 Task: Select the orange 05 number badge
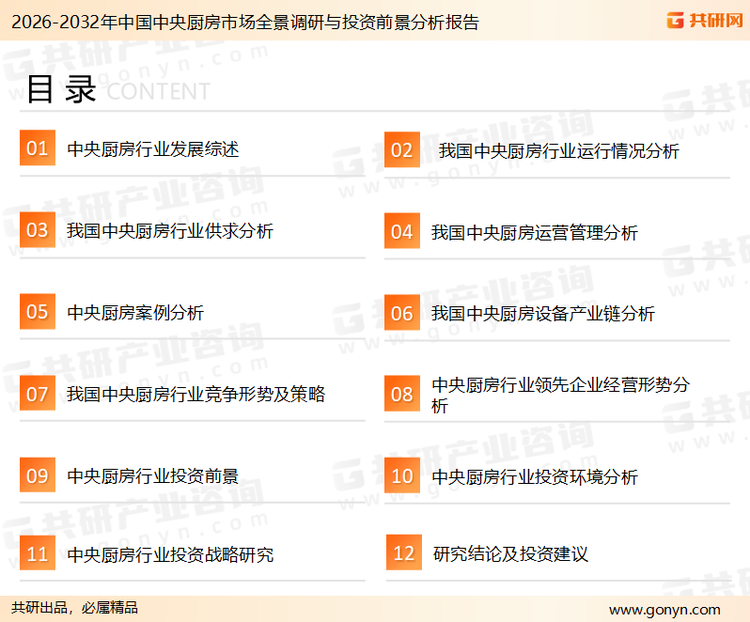[x=37, y=311]
